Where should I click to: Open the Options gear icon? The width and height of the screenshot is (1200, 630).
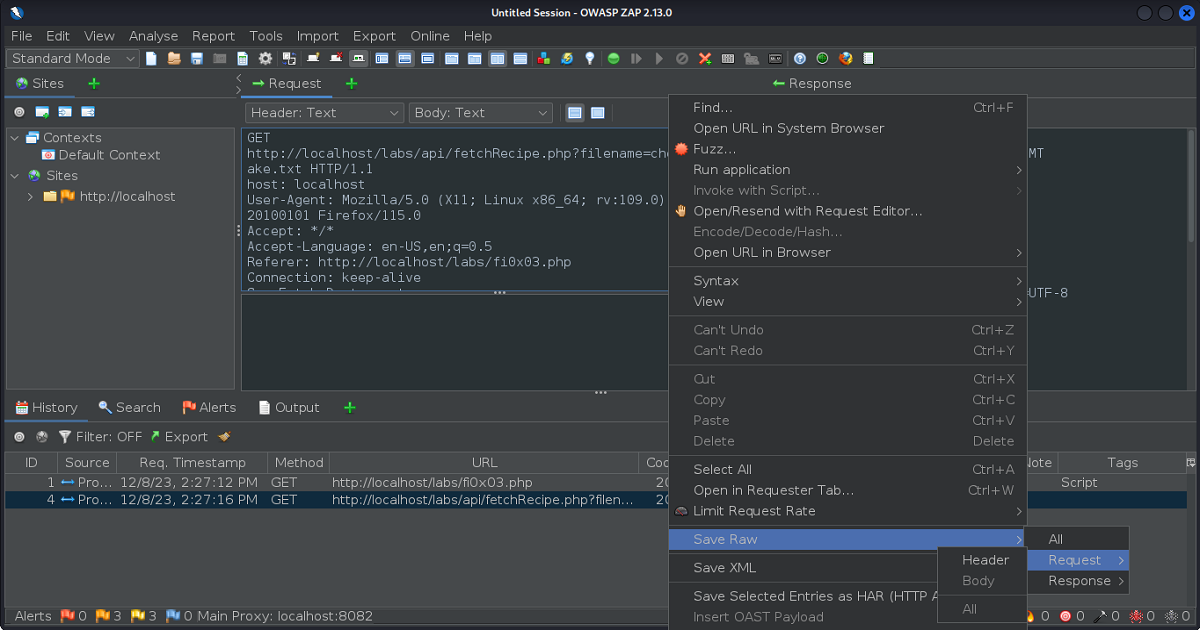coord(266,59)
